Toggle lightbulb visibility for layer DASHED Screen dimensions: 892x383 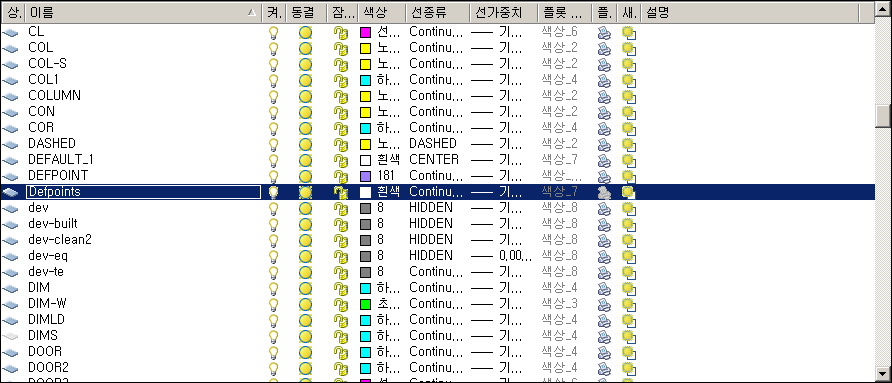[x=274, y=144]
